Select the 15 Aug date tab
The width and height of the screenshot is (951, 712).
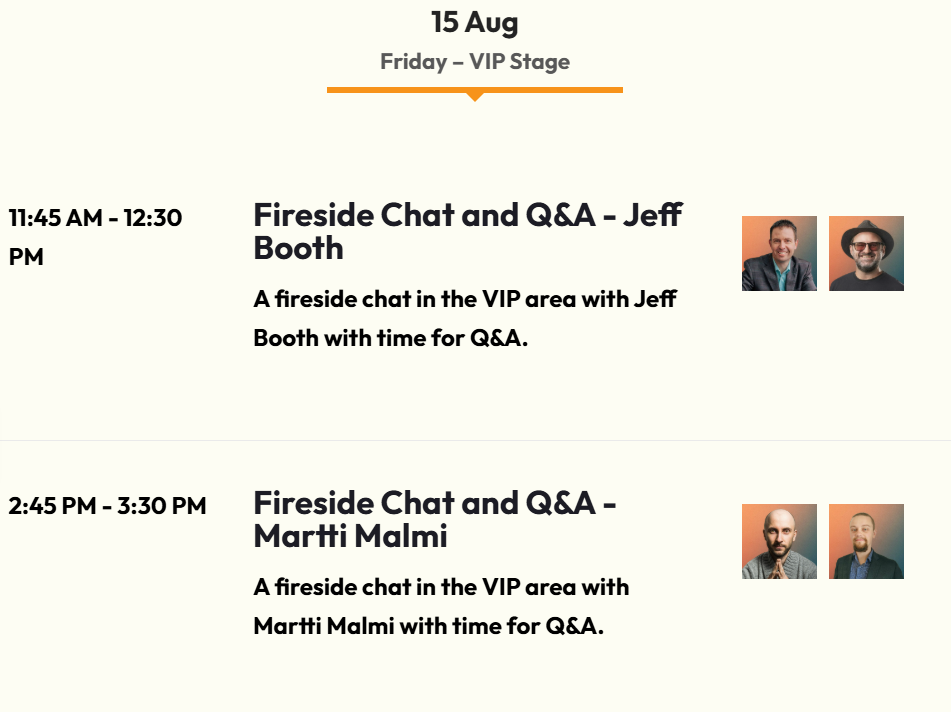[474, 22]
